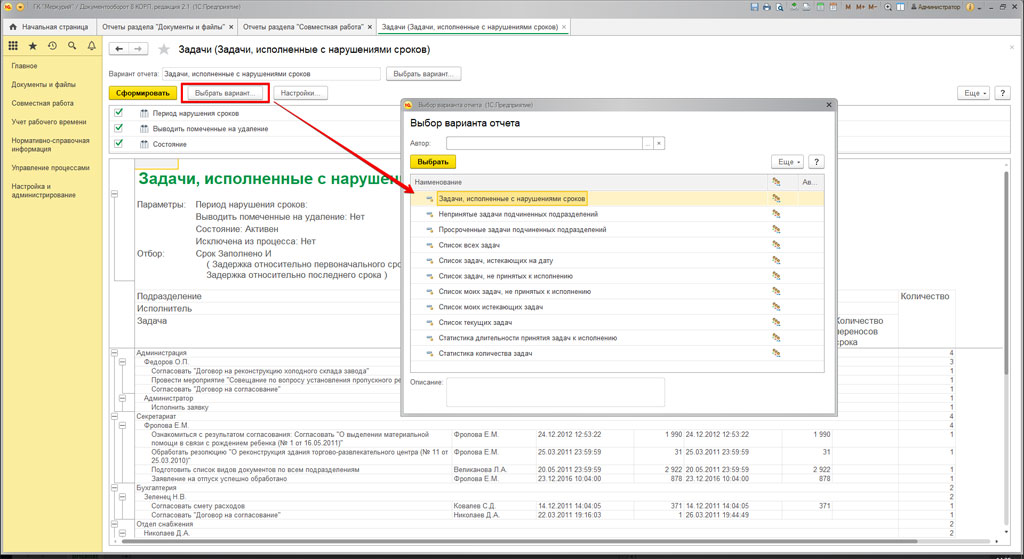Collapse the Администратор performer group

[122, 398]
